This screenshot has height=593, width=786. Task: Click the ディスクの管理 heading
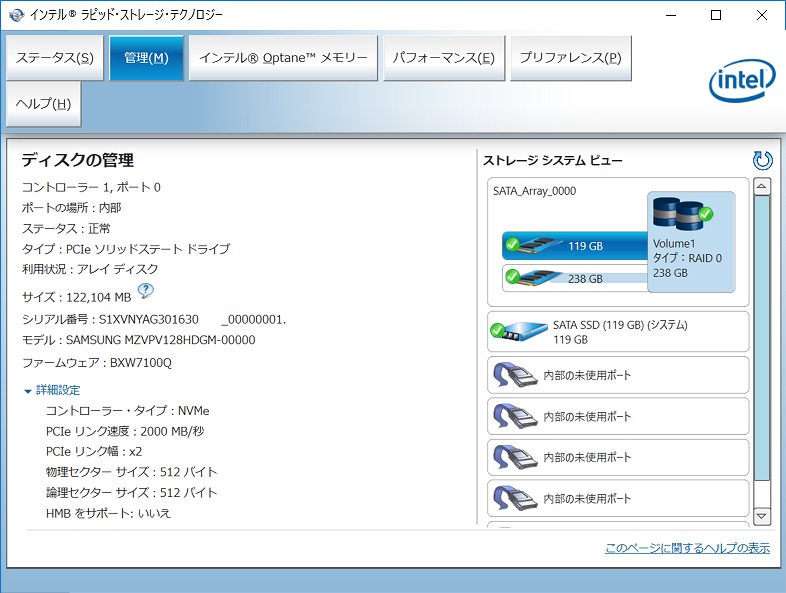77,160
